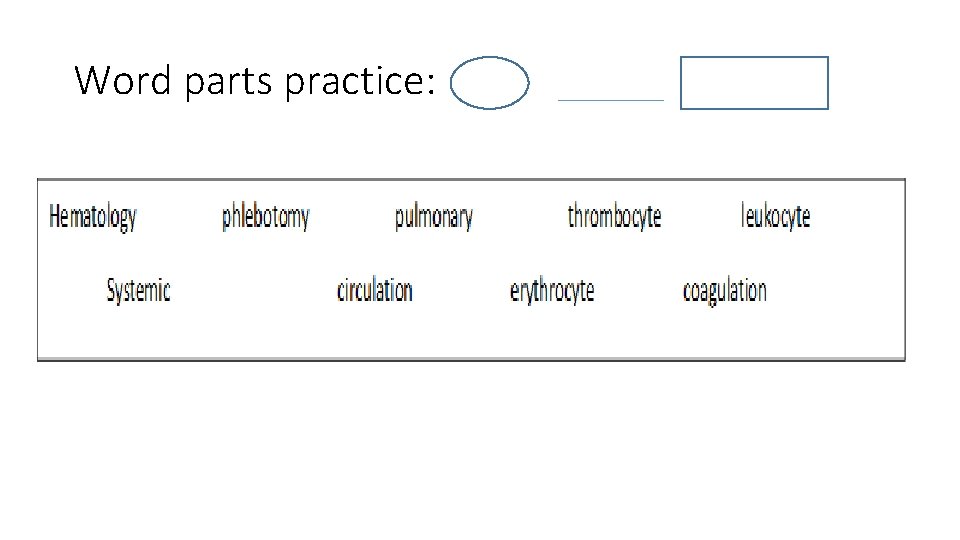Click the word 'Word' in the title
This screenshot has height=540, width=960.
pos(122,80)
